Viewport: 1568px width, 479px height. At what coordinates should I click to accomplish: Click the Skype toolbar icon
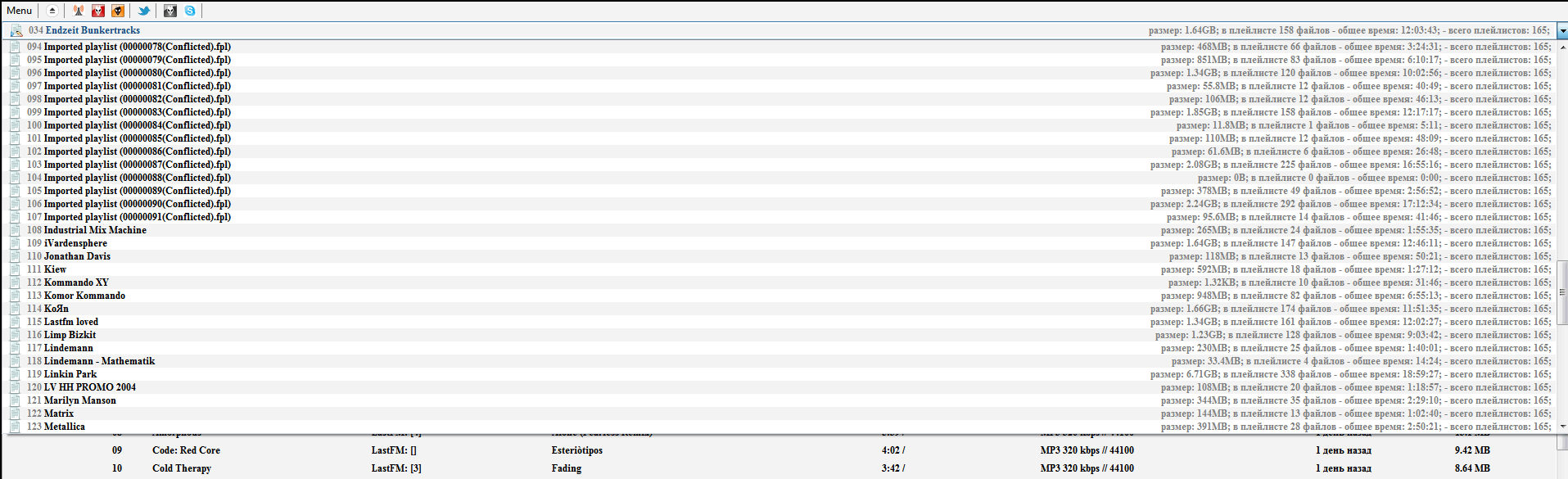click(x=190, y=11)
